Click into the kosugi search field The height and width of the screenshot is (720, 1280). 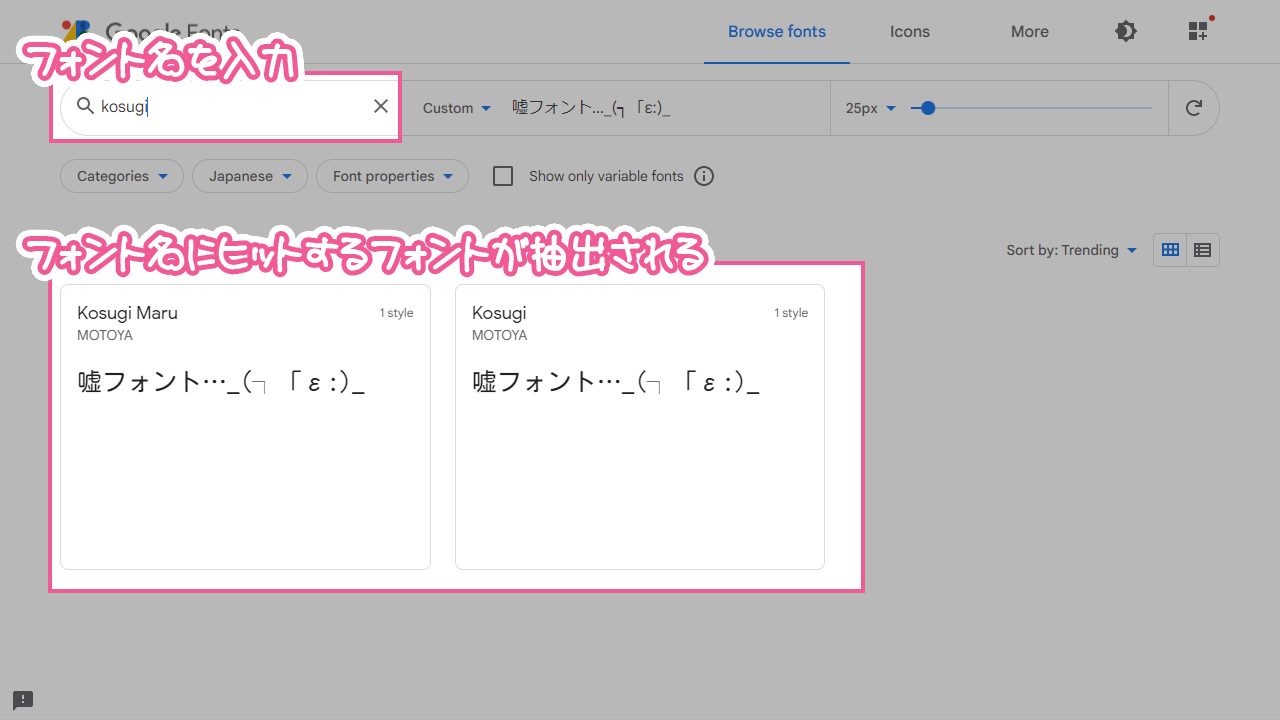[232, 106]
